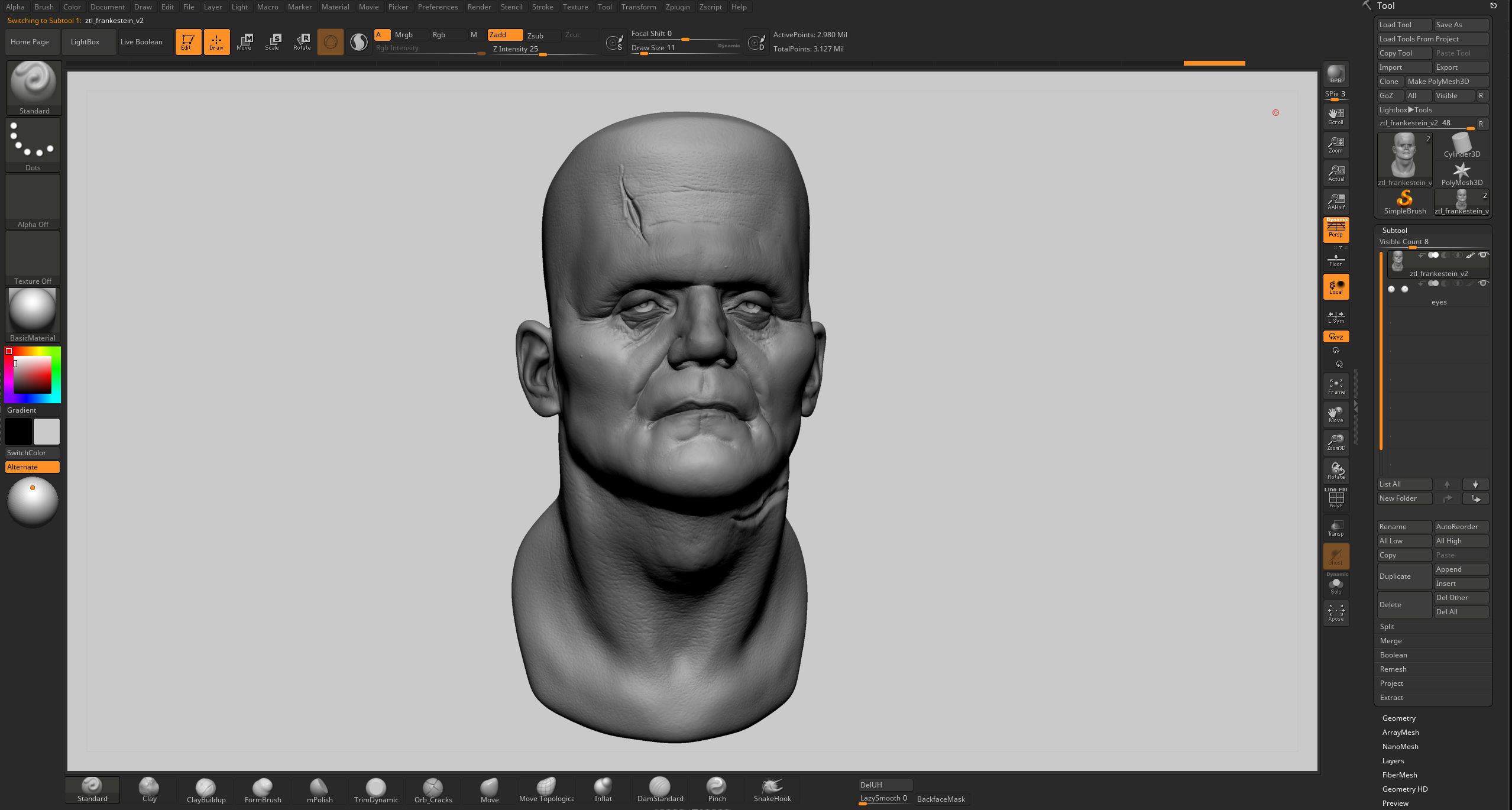Click the Xpose icon
1512x810 pixels.
[1336, 613]
